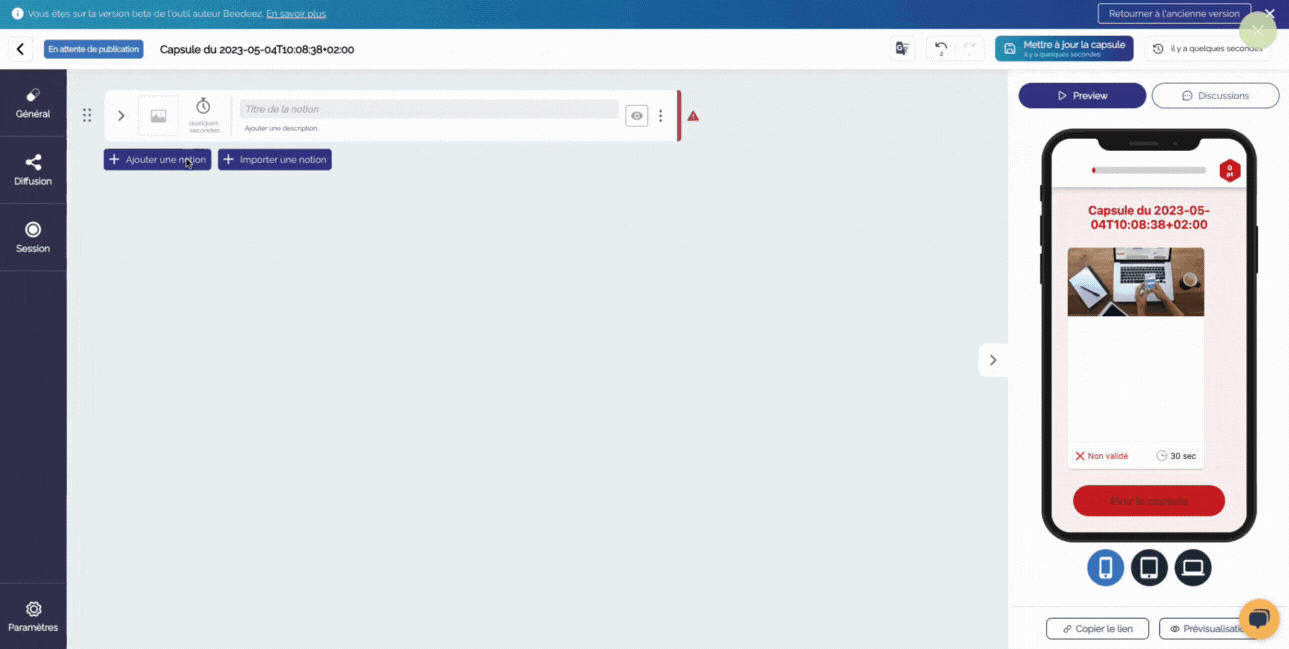Click the En savoir plus link
Image resolution: width=1289 pixels, height=649 pixels.
295,14
